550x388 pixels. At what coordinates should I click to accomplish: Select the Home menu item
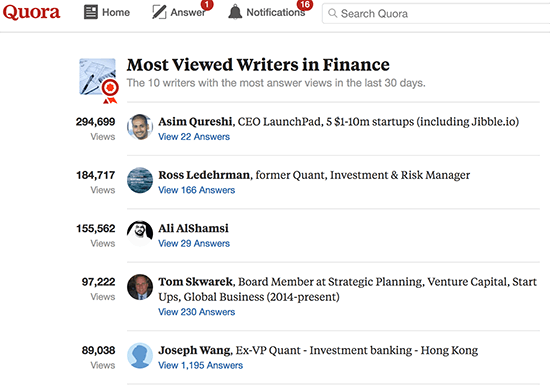click(107, 12)
